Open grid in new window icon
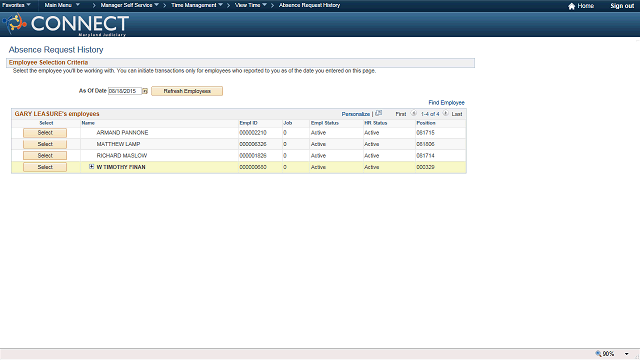The height and width of the screenshot is (360, 640). tap(378, 113)
